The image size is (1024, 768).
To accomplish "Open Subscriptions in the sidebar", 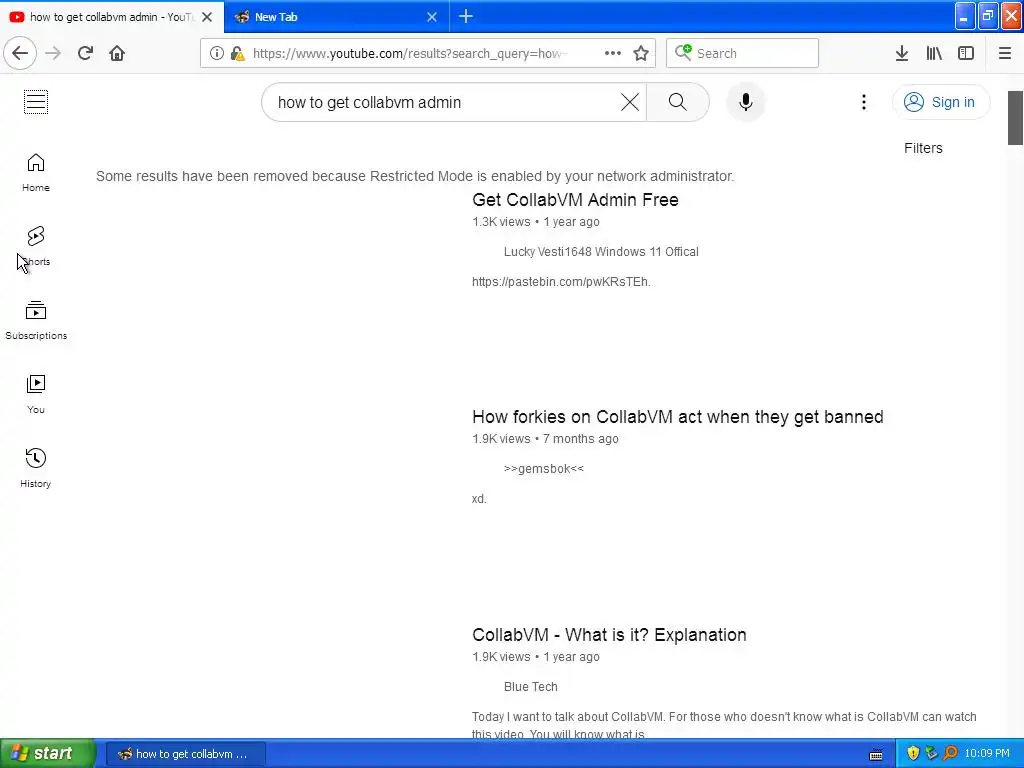I will [36, 320].
